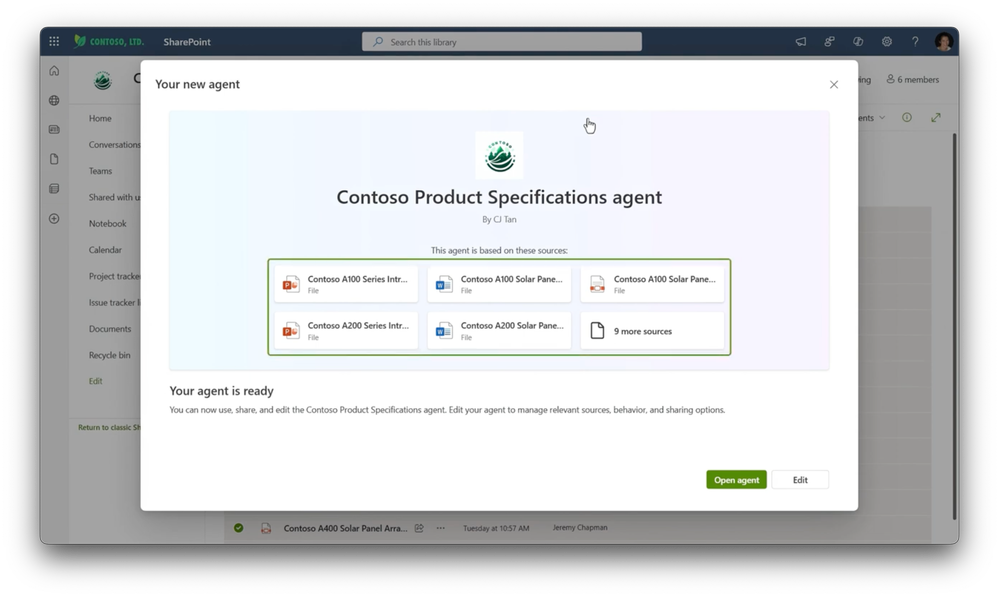This screenshot has height=597, width=999.
Task: Open the Copilot icon in header
Action: 858,42
